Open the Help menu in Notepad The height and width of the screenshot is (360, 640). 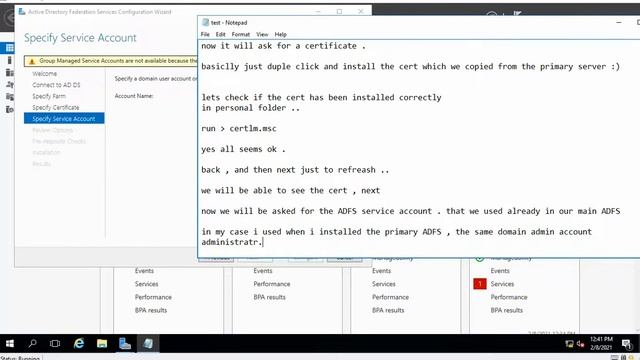280,35
